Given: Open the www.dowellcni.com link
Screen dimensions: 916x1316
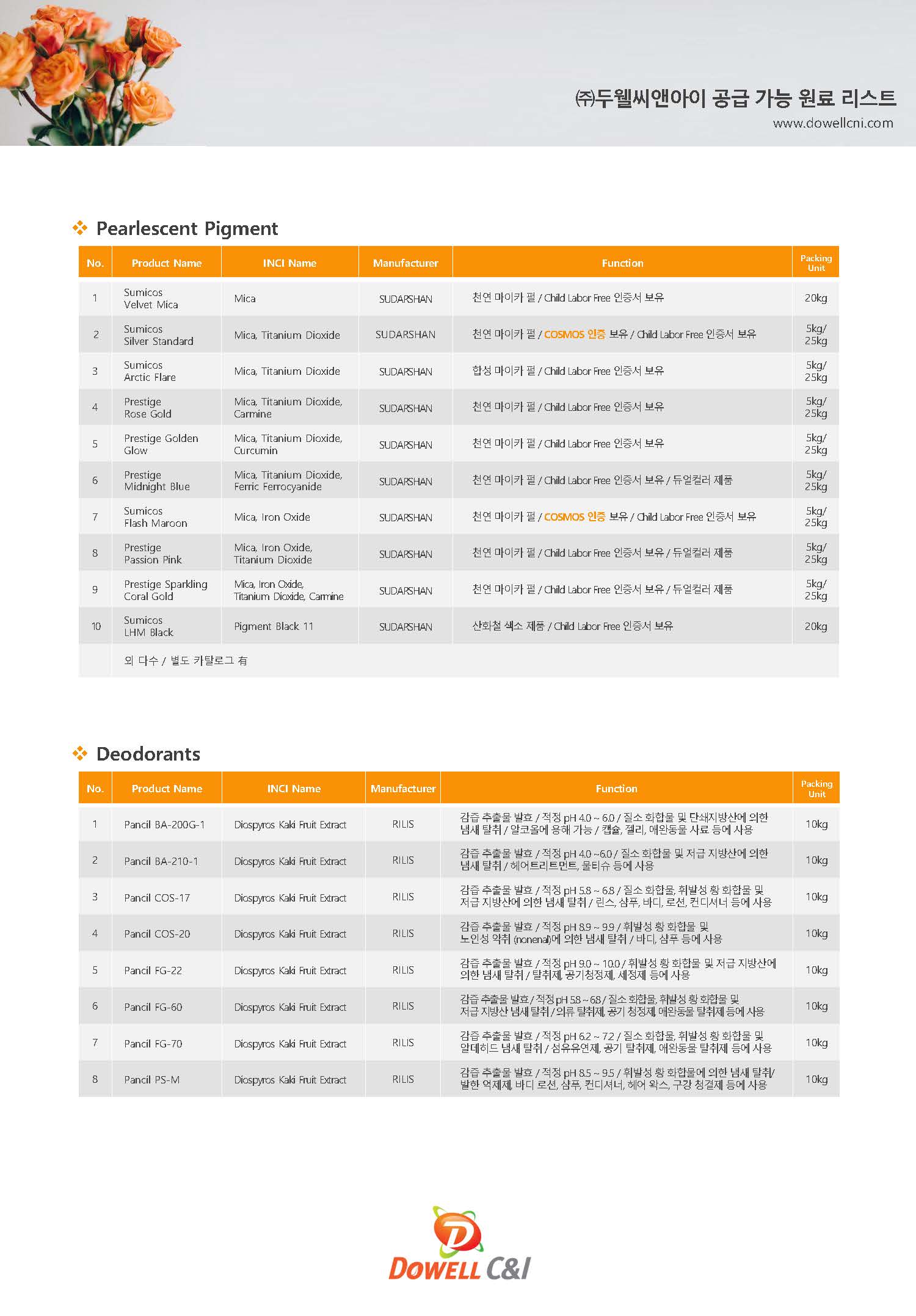Looking at the screenshot, I should click(x=832, y=123).
